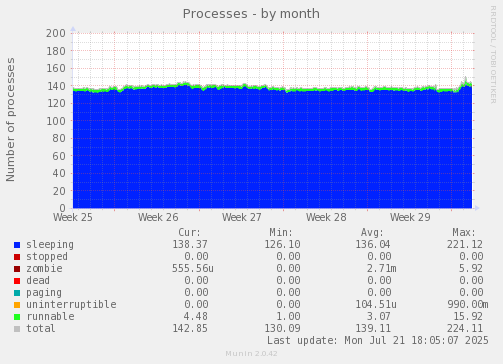Screen dimensions: 503x364
Task: Click the gray total legend swatch
Action: [x=17, y=329]
